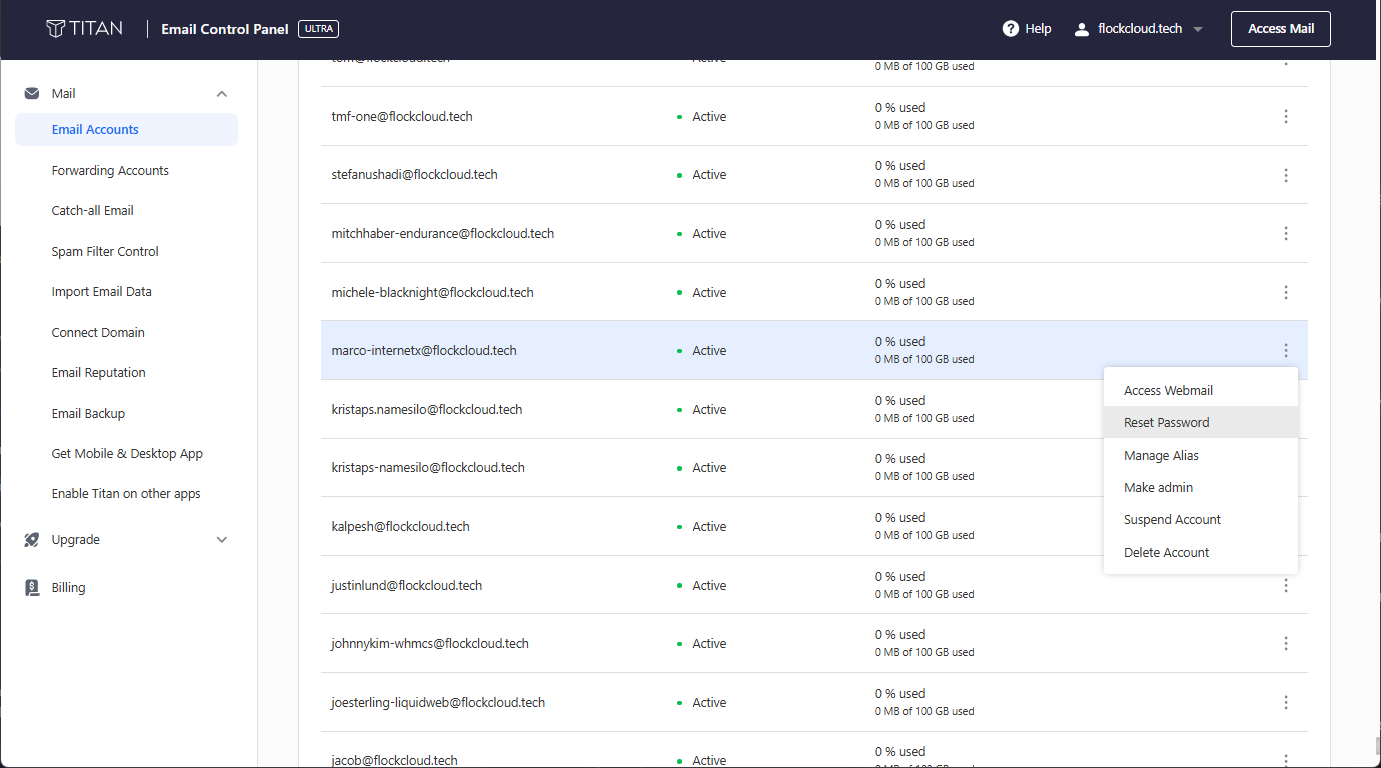Click the Titan logo
Image resolution: width=1381 pixels, height=768 pixels.
tap(85, 28)
